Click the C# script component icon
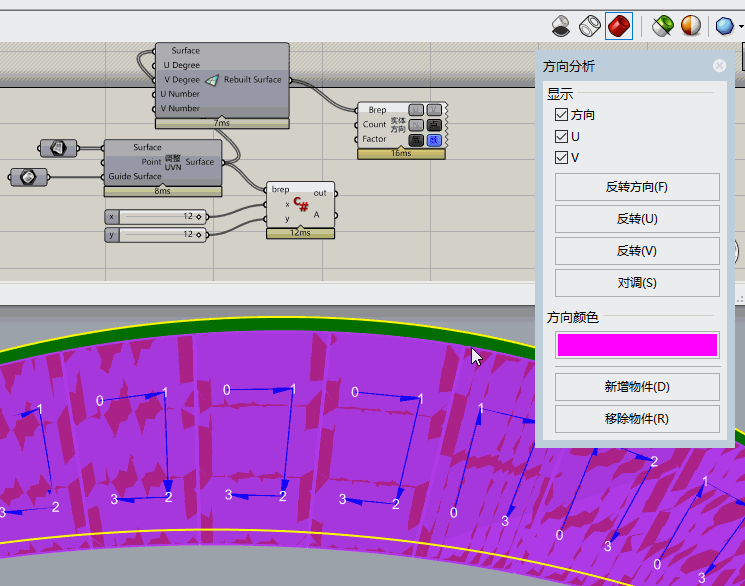The image size is (745, 586). tap(301, 204)
